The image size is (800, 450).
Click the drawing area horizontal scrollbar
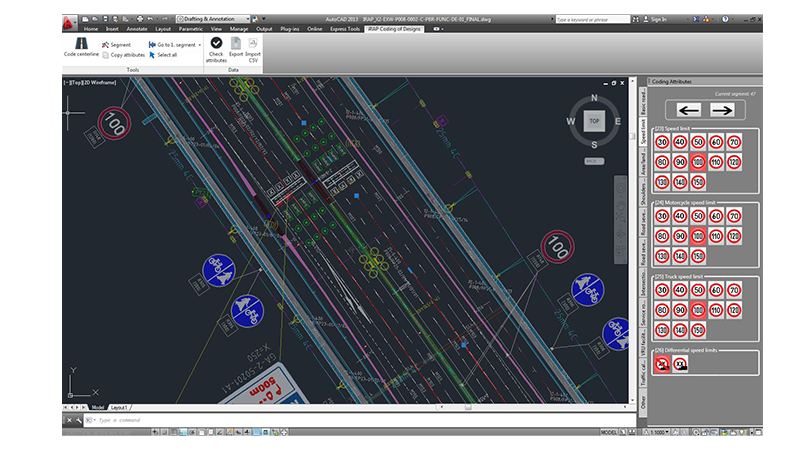533,407
